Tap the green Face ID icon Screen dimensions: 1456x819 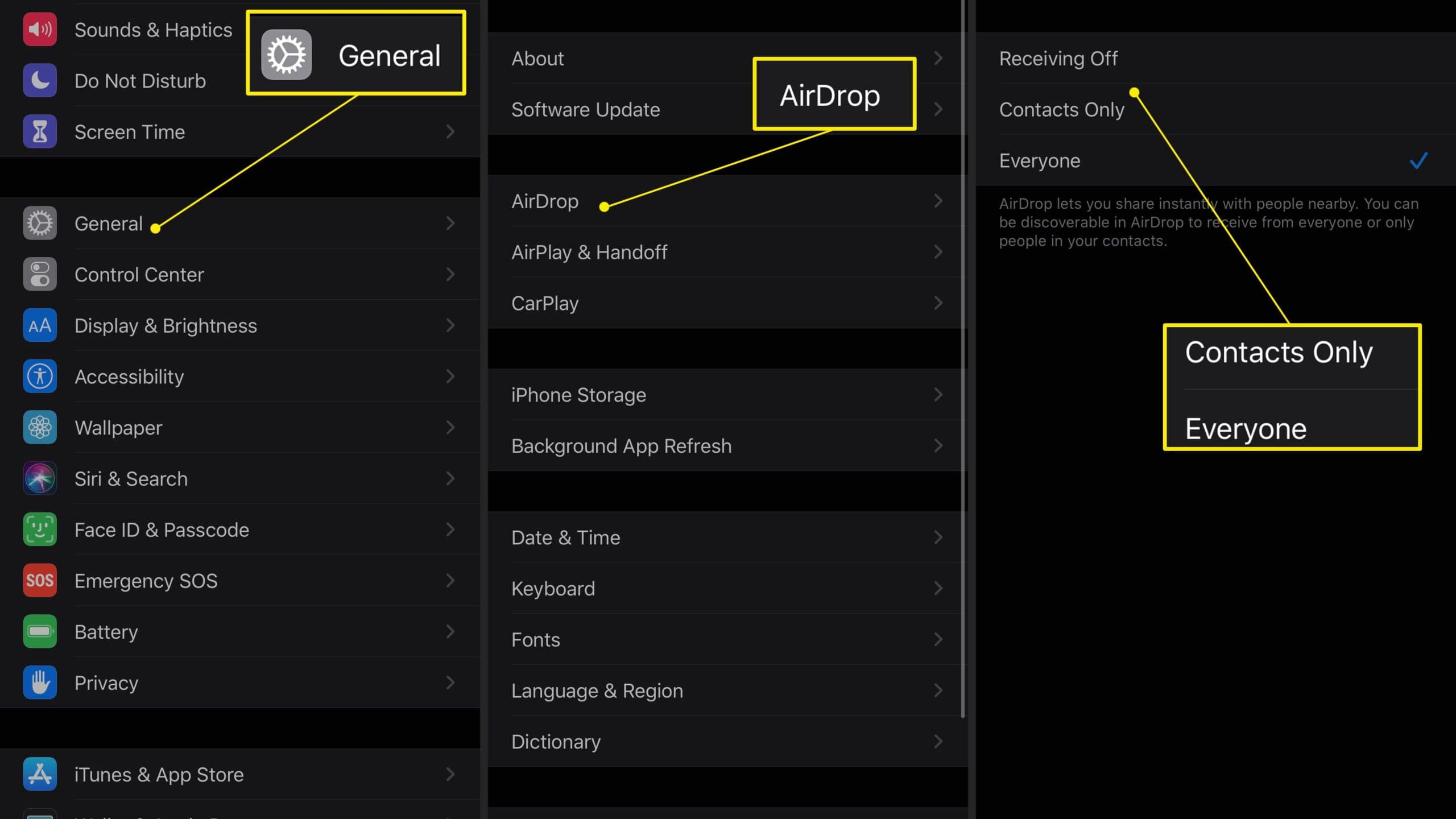click(40, 530)
